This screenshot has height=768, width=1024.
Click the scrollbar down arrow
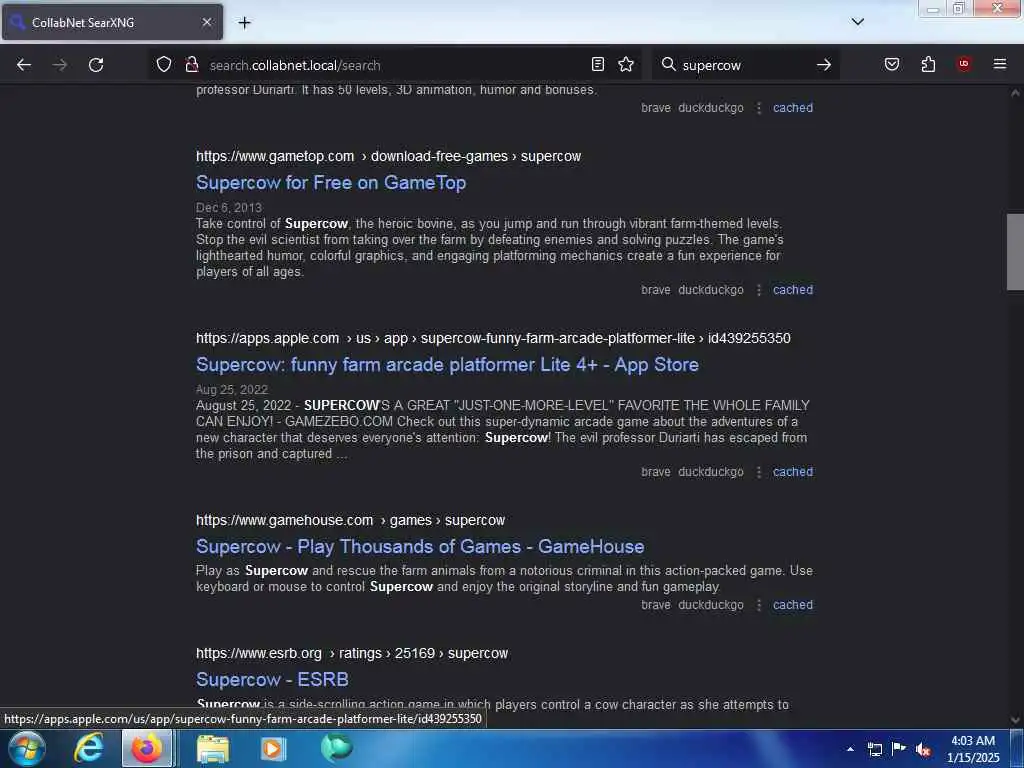1015,720
